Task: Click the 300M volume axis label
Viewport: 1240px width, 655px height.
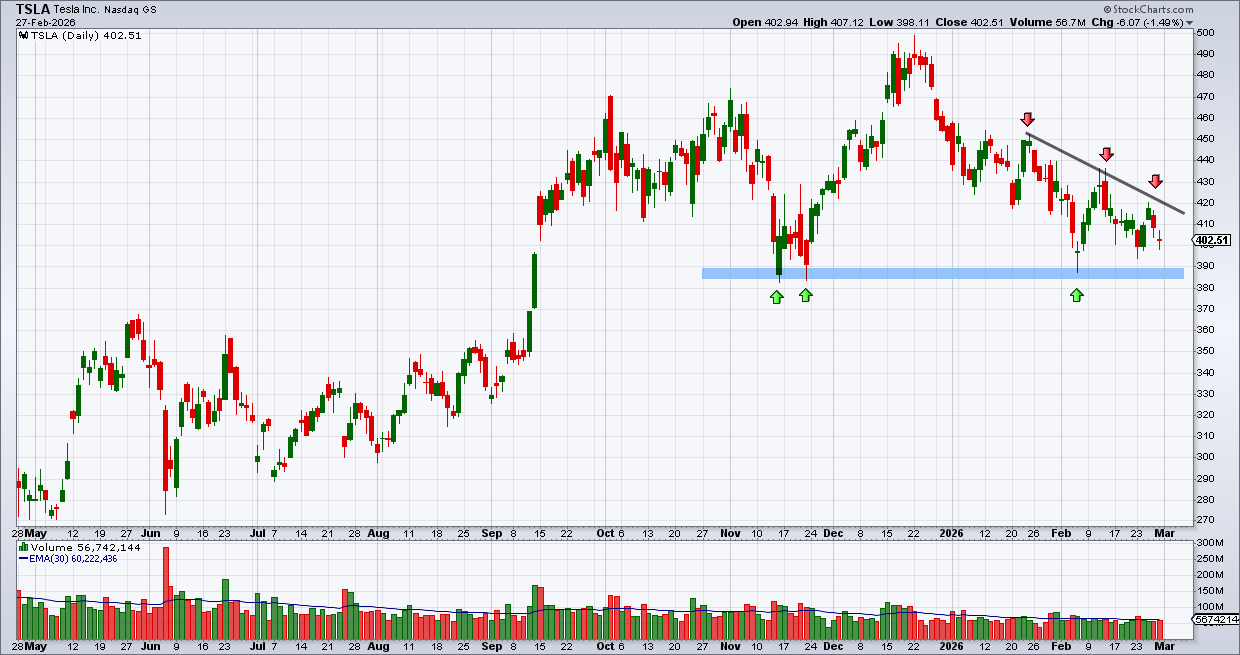Action: [1210, 543]
